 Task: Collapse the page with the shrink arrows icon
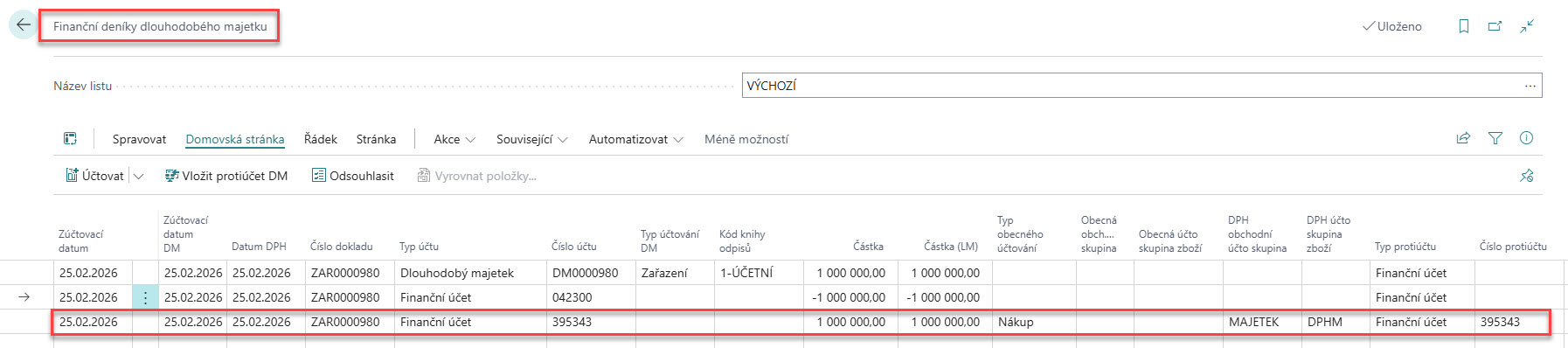click(x=1526, y=26)
